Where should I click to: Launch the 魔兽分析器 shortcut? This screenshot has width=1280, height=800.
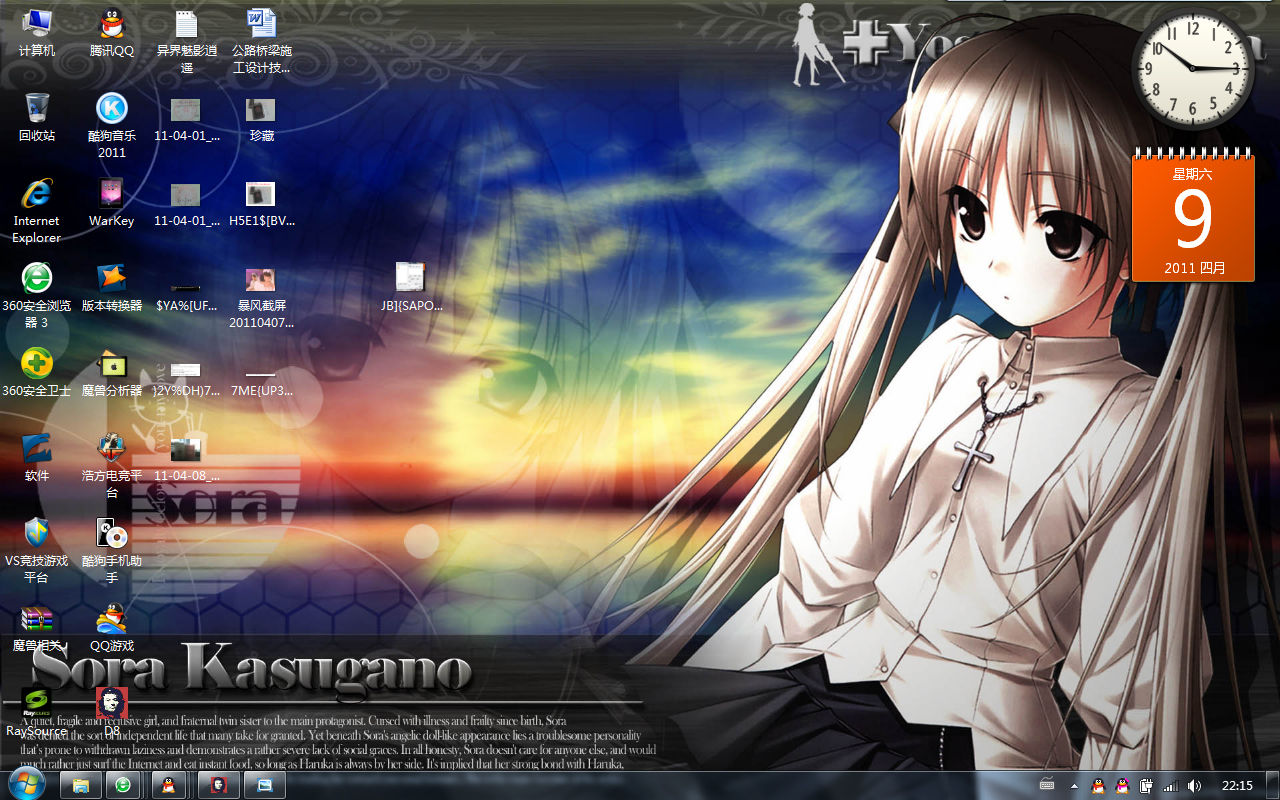[x=112, y=373]
